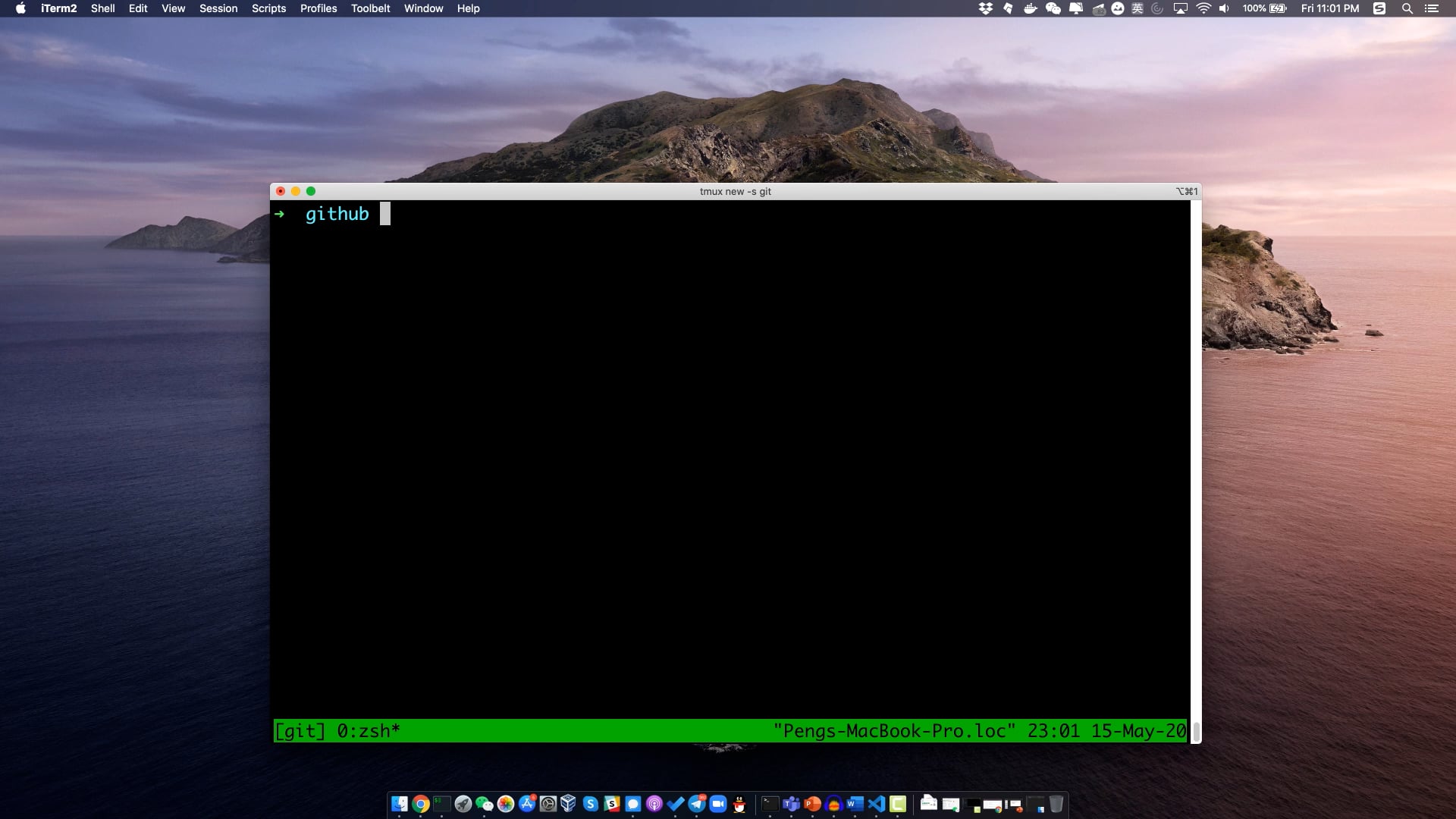Open the volume control menu
The height and width of the screenshot is (819, 1456).
[x=1224, y=8]
